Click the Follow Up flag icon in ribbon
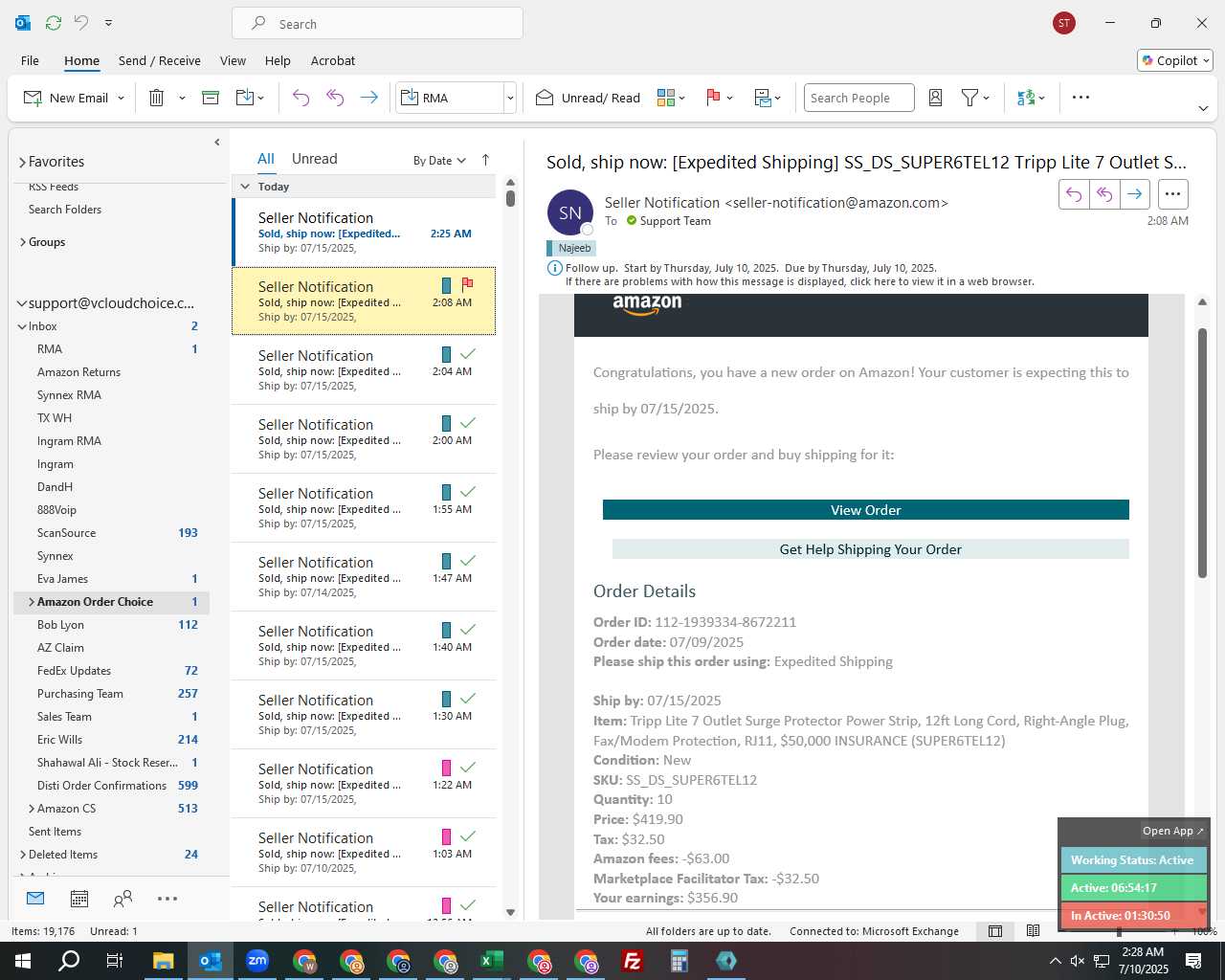1225x980 pixels. point(713,98)
